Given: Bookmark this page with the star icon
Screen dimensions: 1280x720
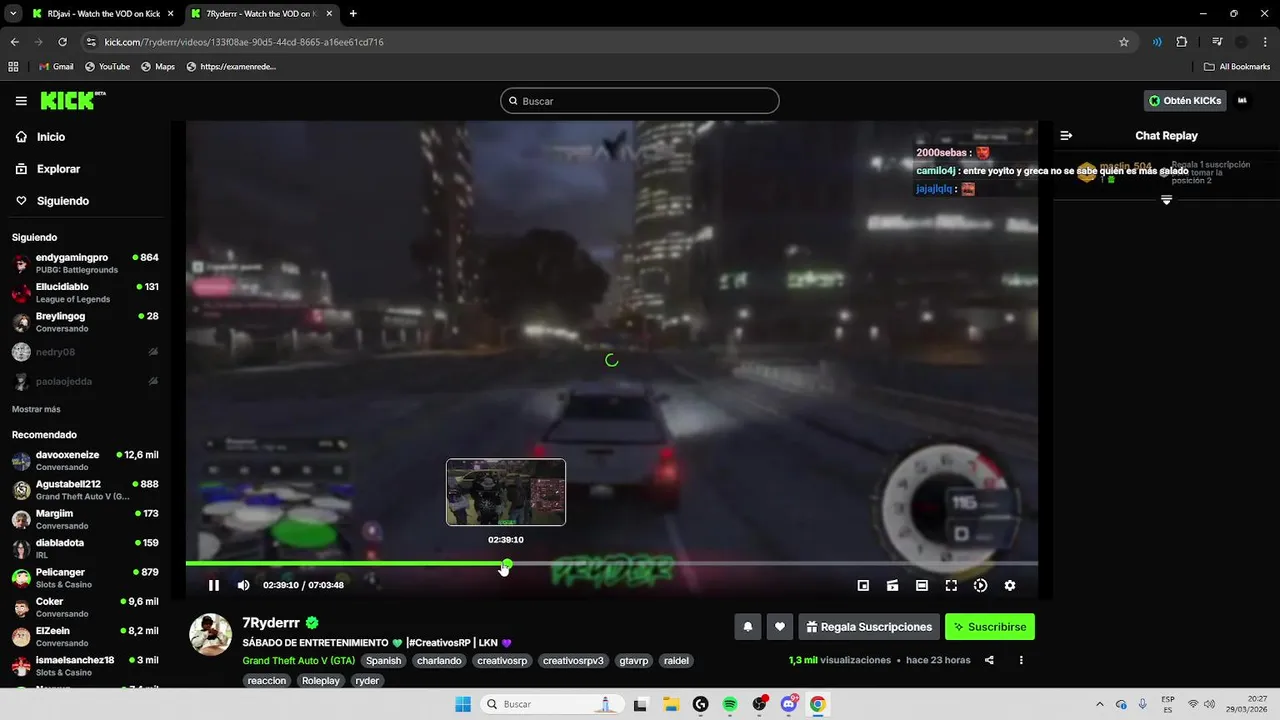Looking at the screenshot, I should (1124, 42).
